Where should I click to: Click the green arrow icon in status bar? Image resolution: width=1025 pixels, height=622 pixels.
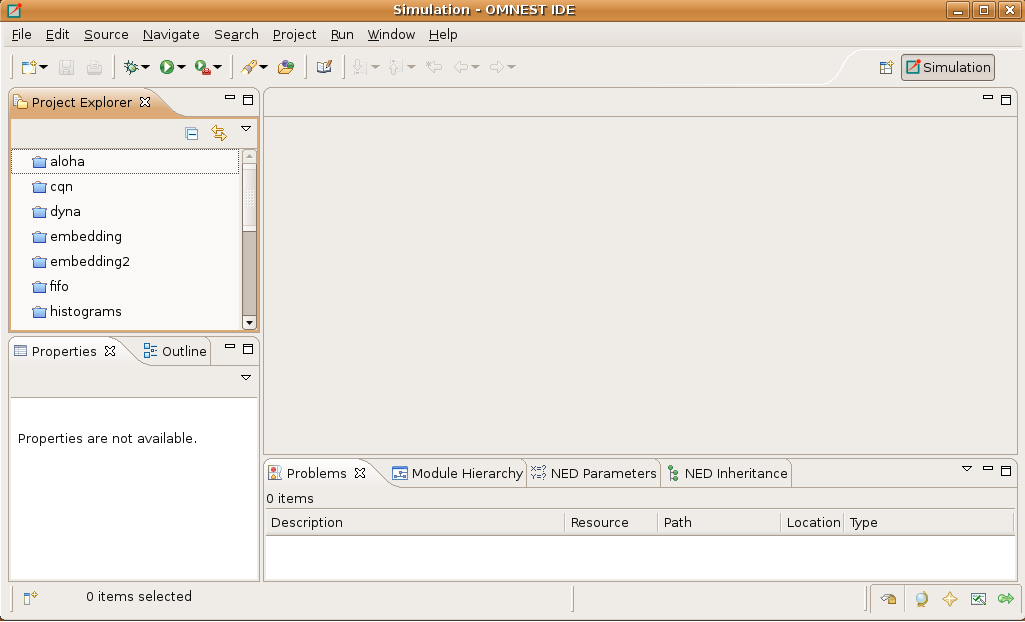coord(1005,598)
